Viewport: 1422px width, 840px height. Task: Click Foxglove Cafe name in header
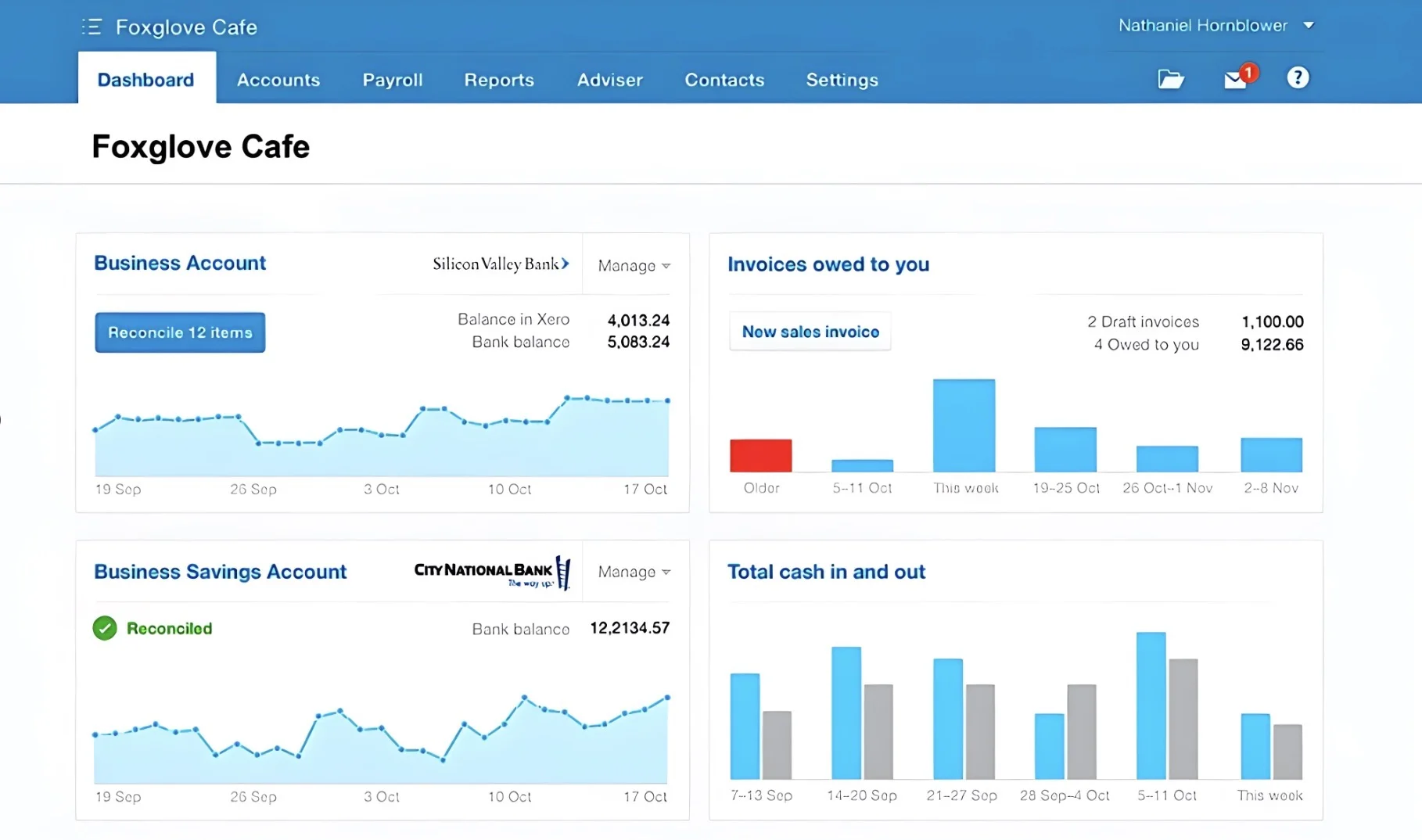186,27
